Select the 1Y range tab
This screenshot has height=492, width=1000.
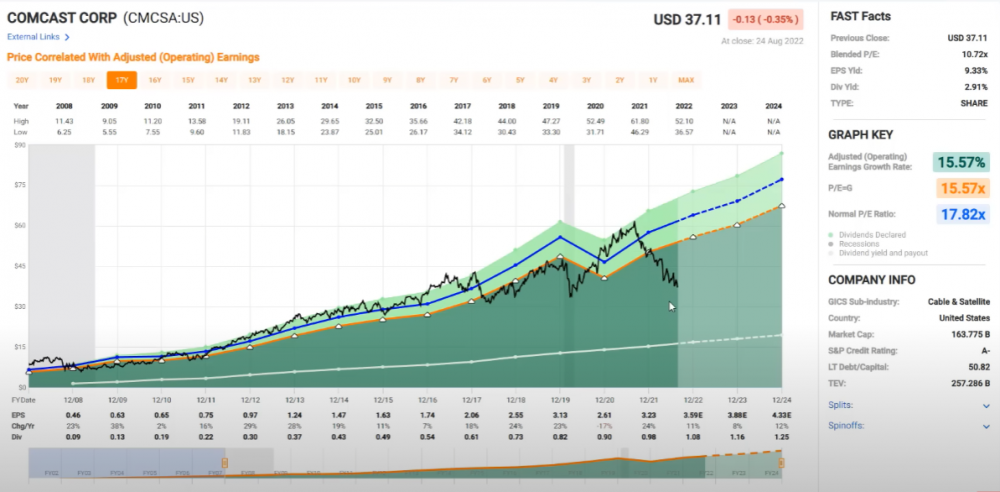pyautogui.click(x=652, y=80)
